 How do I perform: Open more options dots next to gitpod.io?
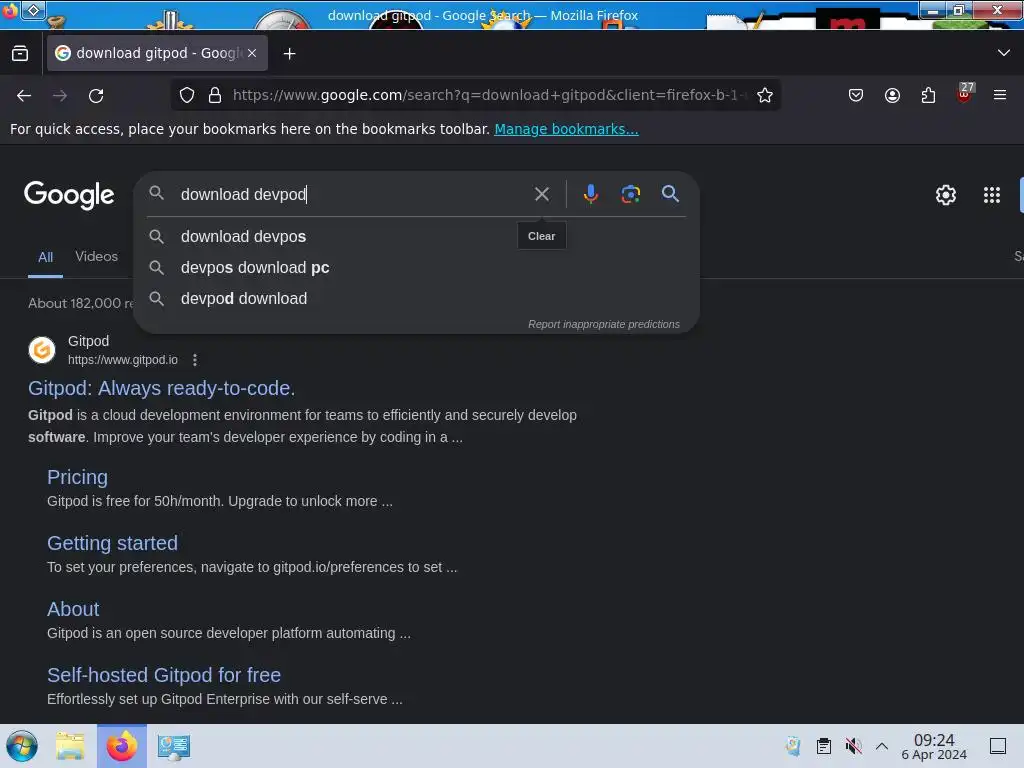point(195,360)
